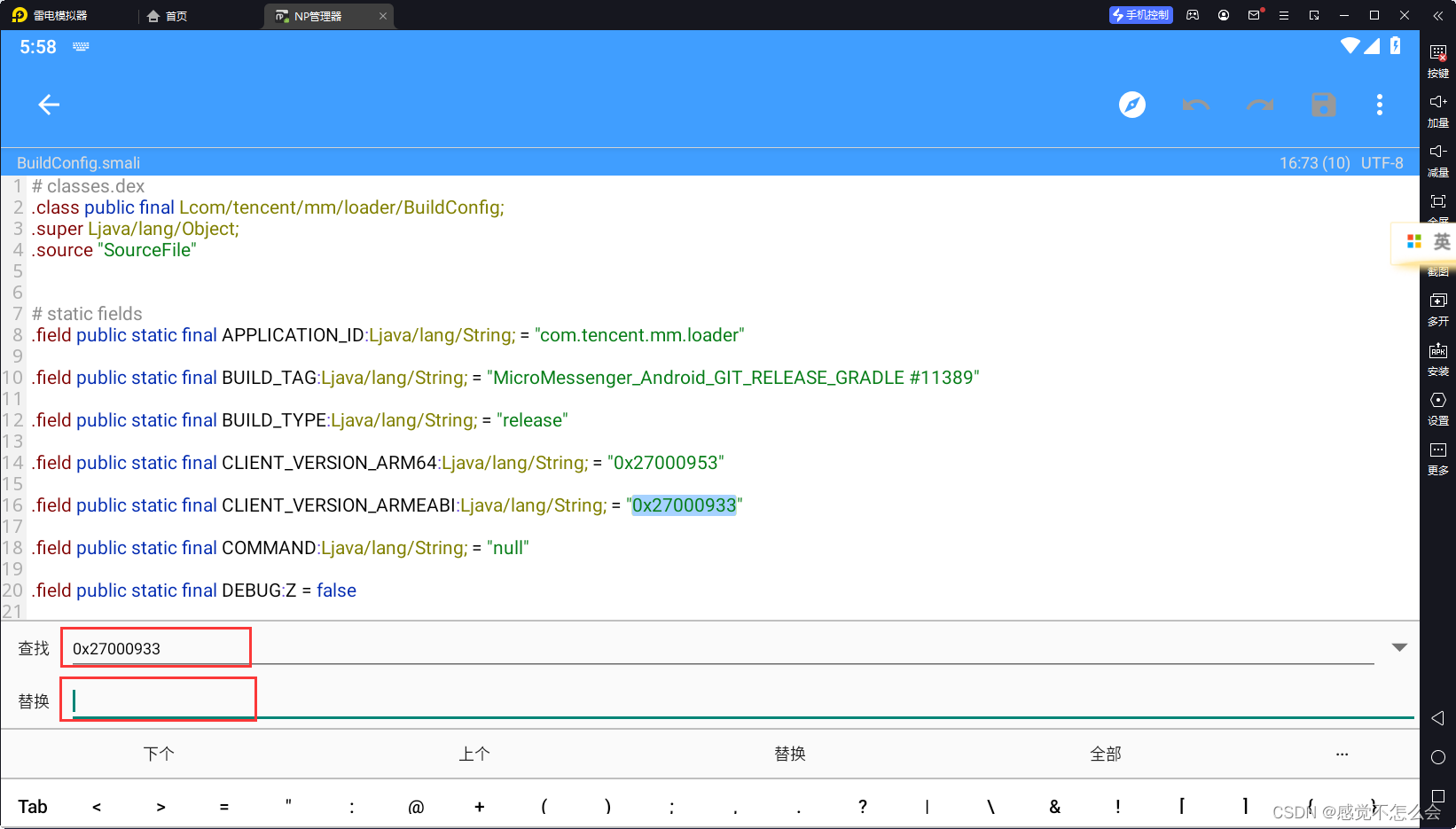
Task: Open the user account icon
Action: coord(1224,15)
